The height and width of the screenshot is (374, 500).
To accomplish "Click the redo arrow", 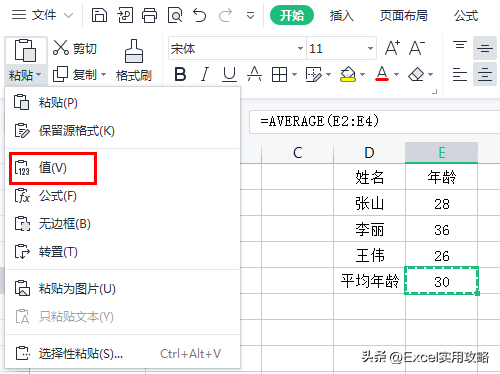I will coord(225,15).
